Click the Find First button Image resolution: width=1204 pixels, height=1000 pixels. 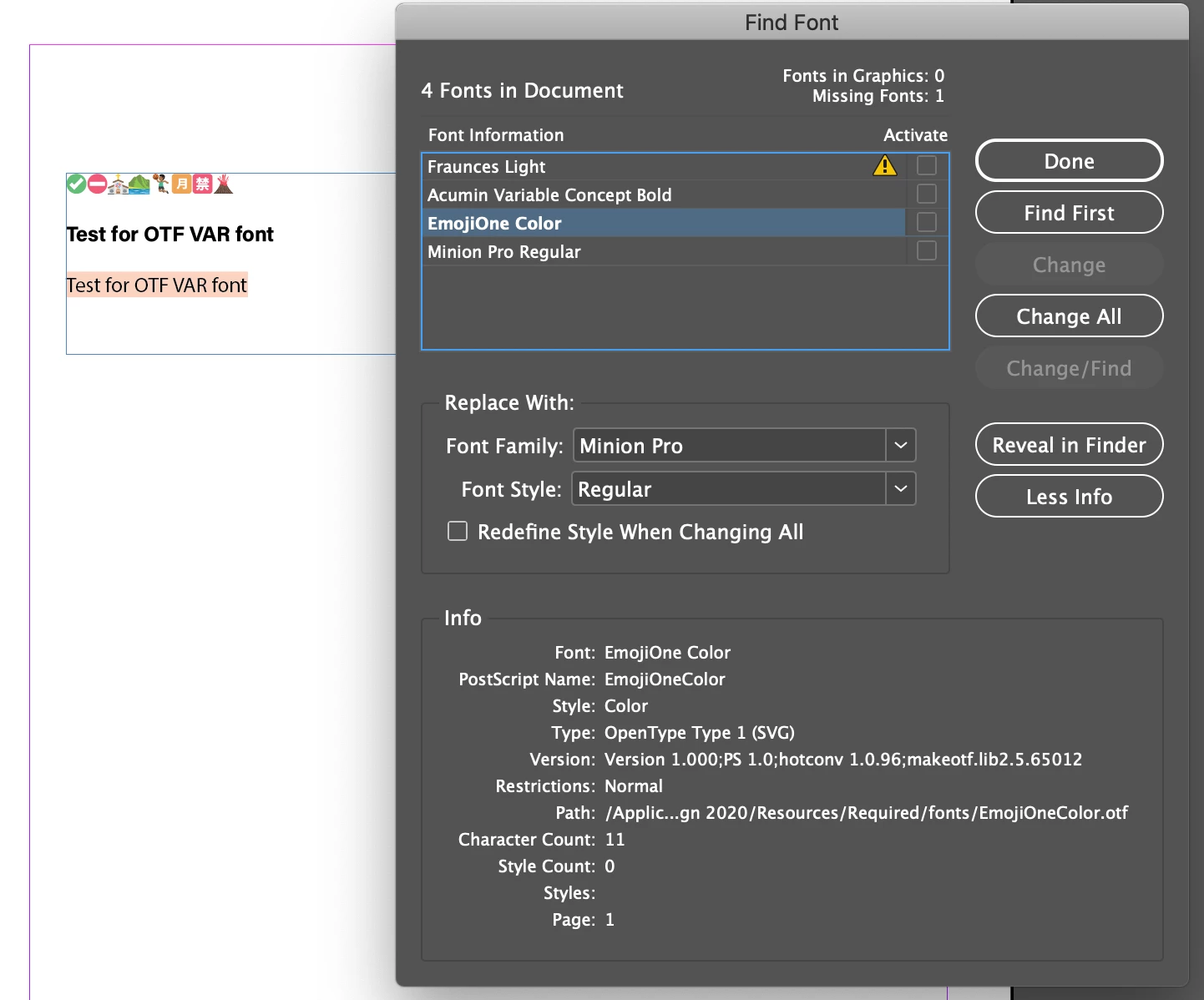click(1070, 212)
